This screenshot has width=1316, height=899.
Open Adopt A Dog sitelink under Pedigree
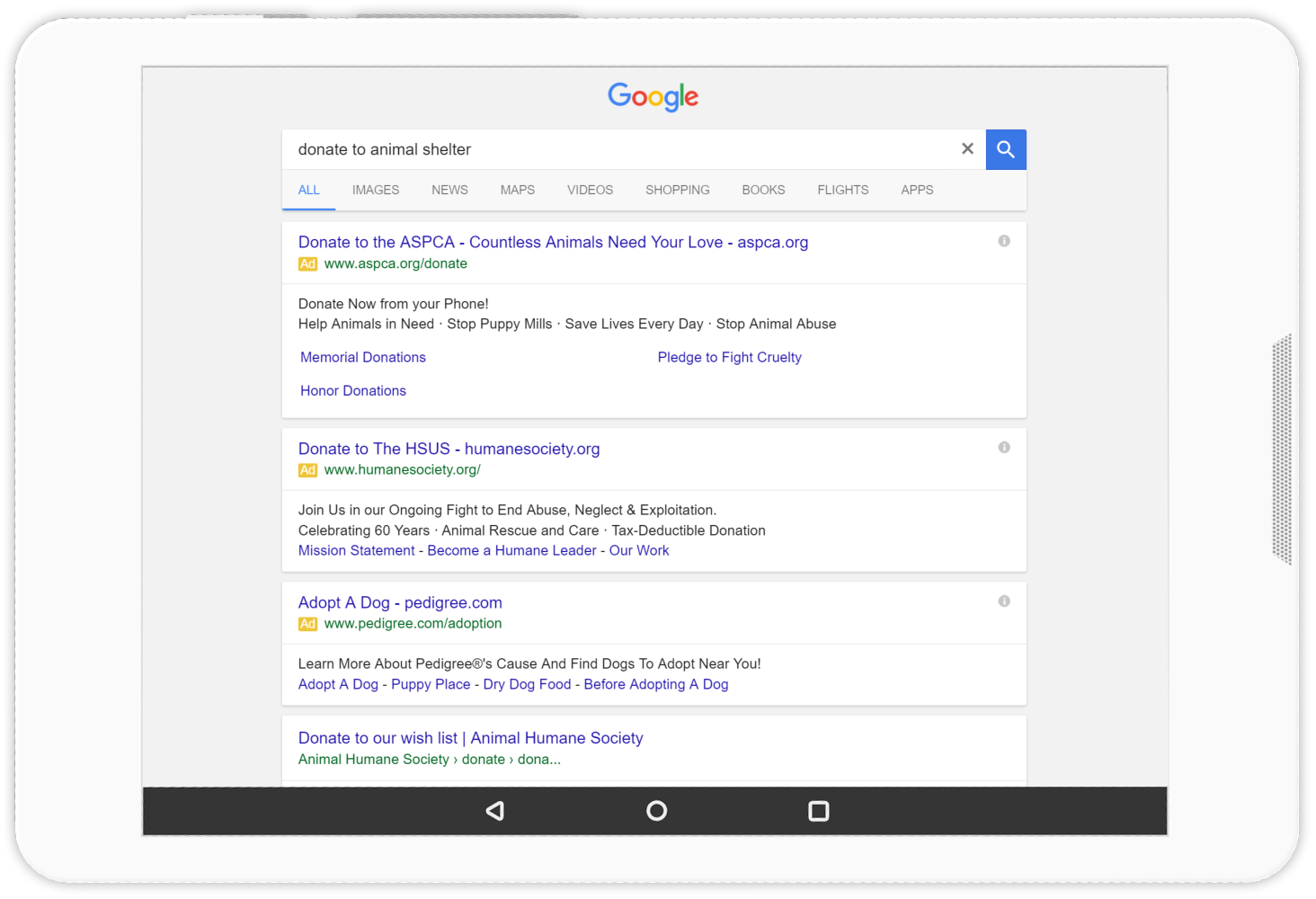[x=338, y=684]
